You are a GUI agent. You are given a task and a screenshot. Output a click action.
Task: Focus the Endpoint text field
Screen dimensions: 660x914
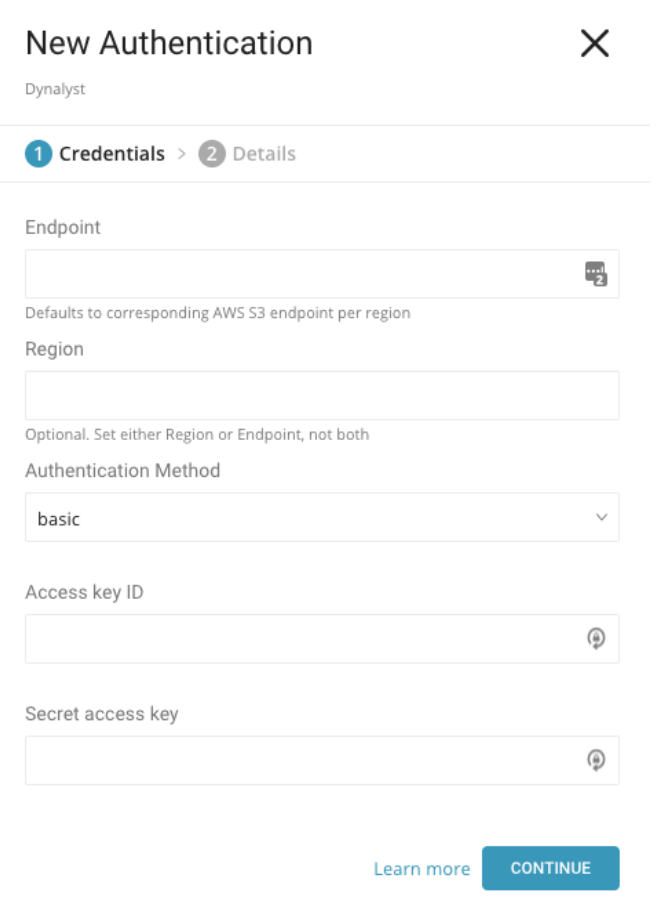click(300, 274)
